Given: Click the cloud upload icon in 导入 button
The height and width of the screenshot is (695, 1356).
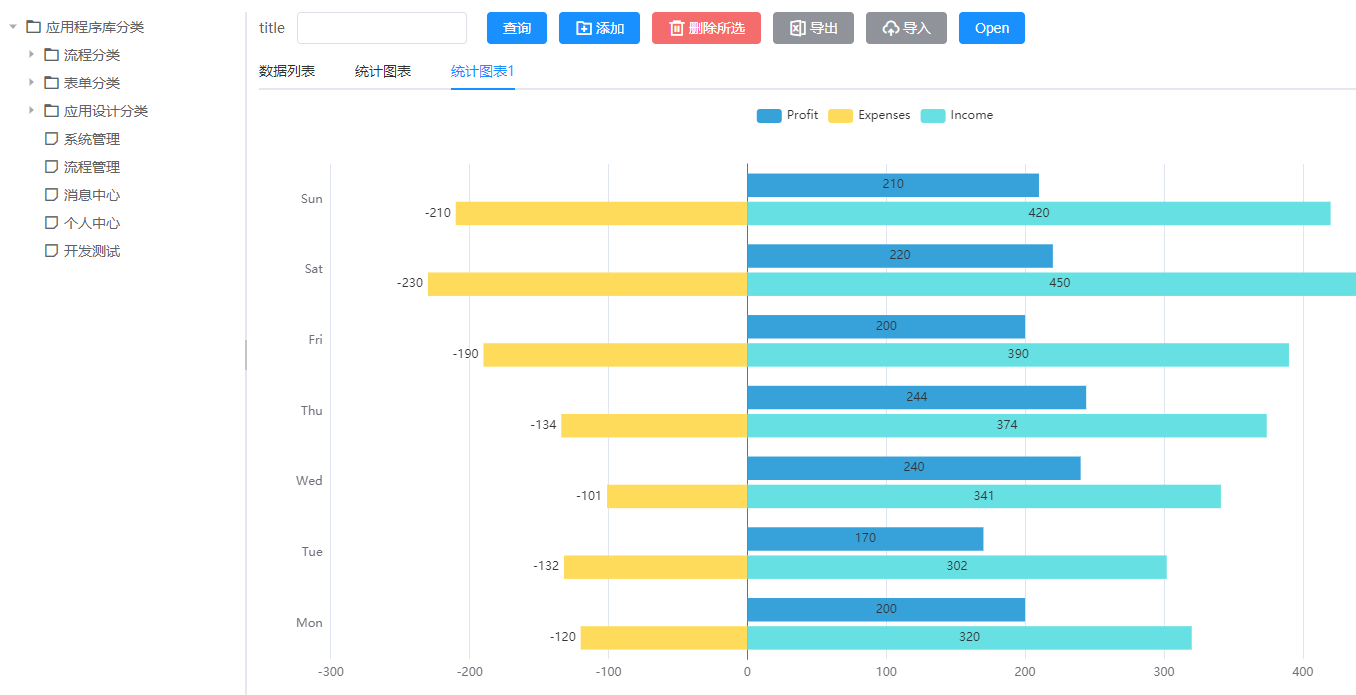Looking at the screenshot, I should (890, 28).
